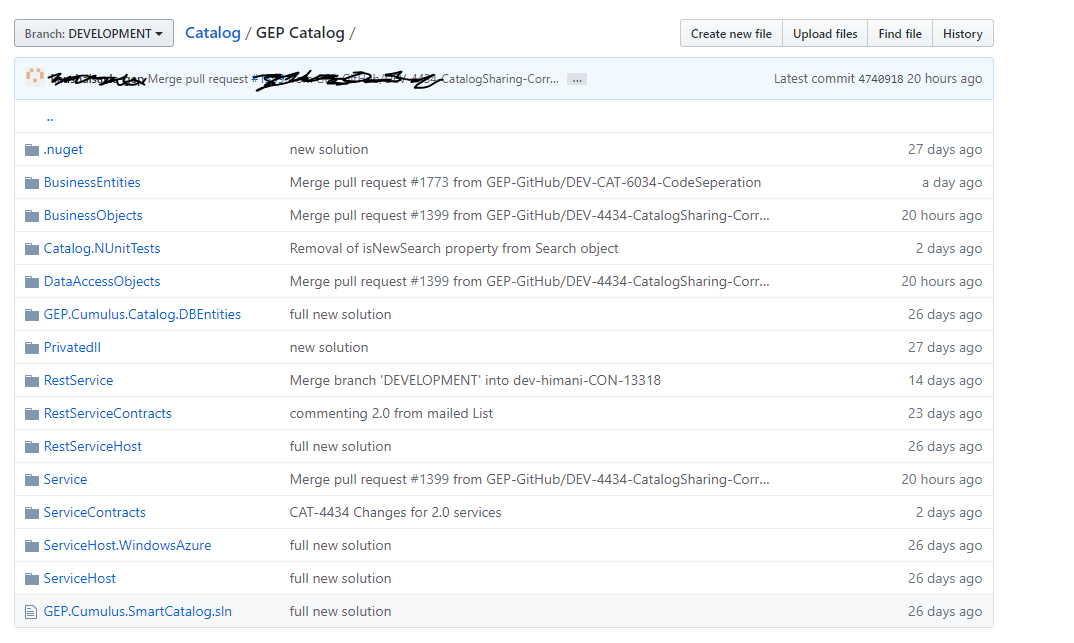Open the Catalog.NUnitTests folder

point(102,248)
